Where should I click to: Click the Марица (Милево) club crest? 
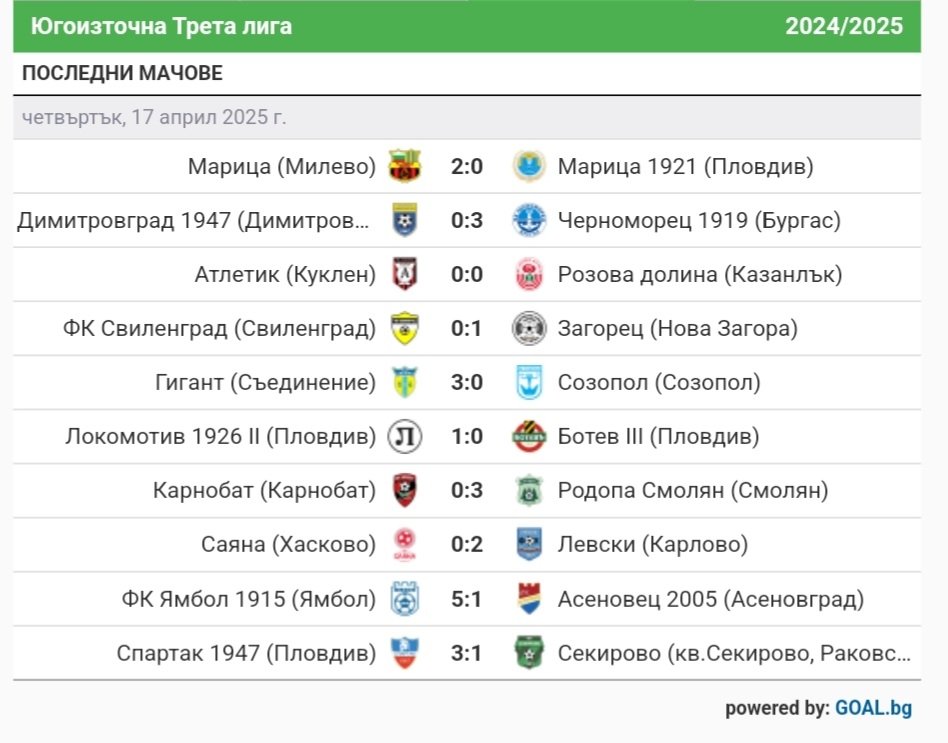pyautogui.click(x=404, y=166)
